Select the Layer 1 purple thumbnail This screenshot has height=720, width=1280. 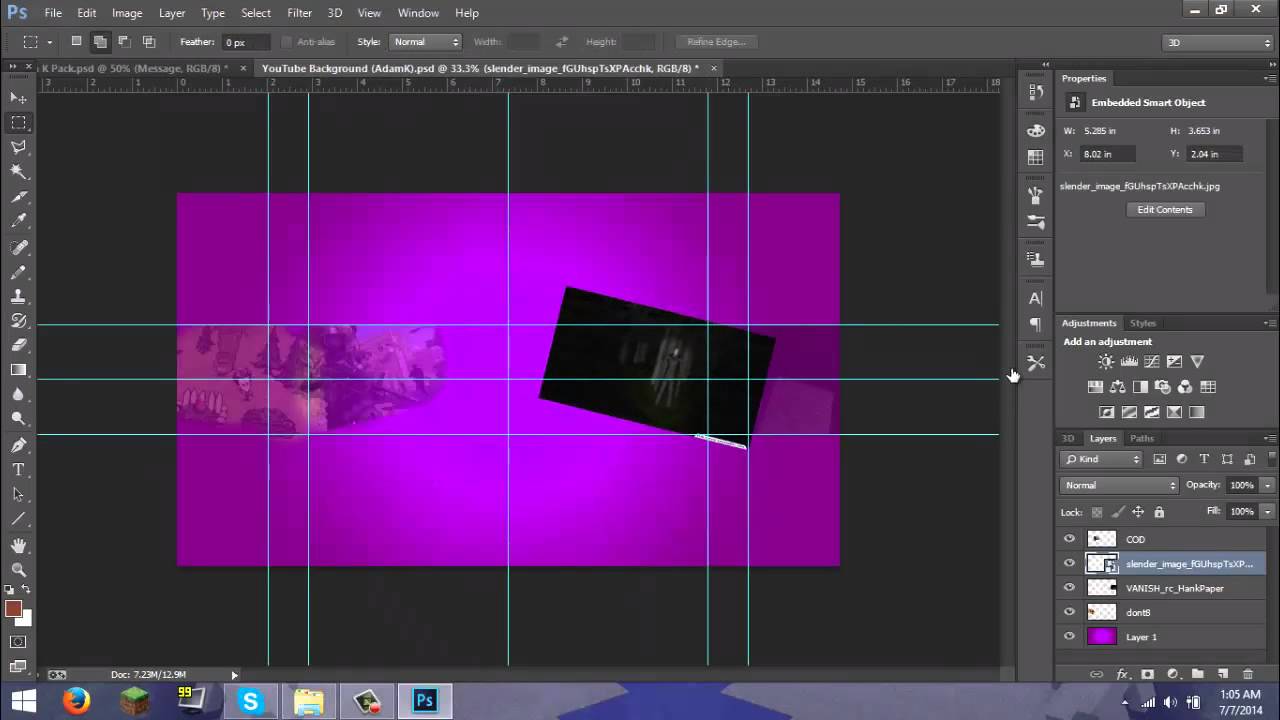click(x=1101, y=636)
